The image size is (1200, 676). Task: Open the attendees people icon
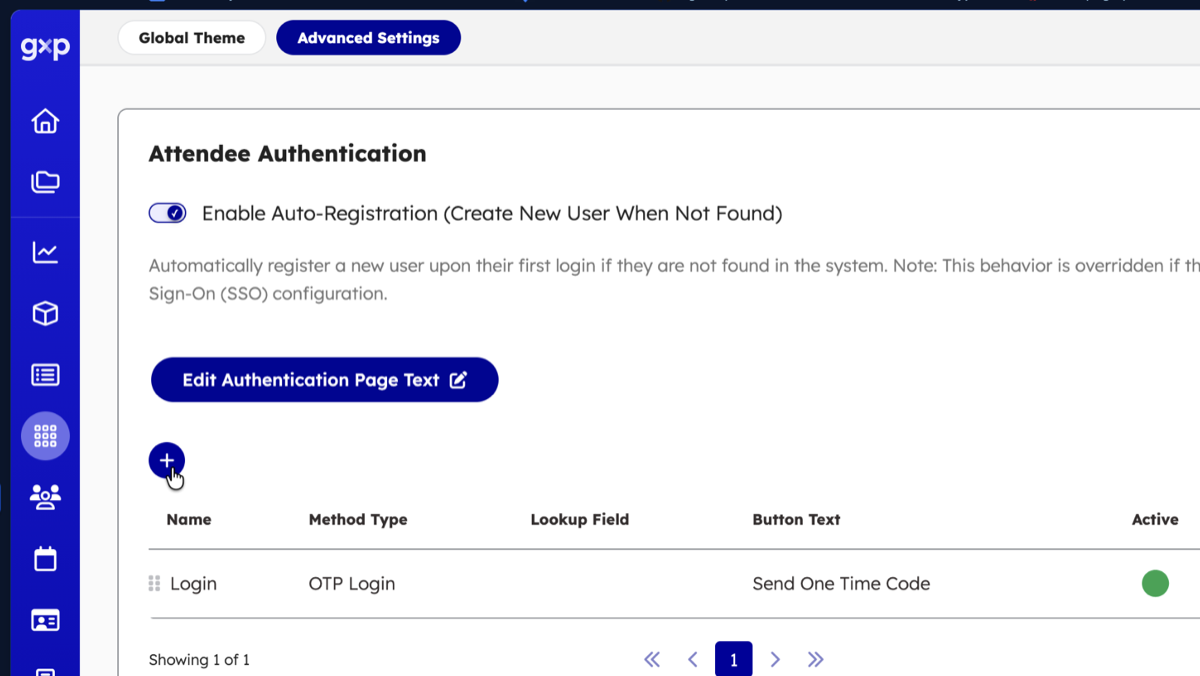(x=45, y=497)
